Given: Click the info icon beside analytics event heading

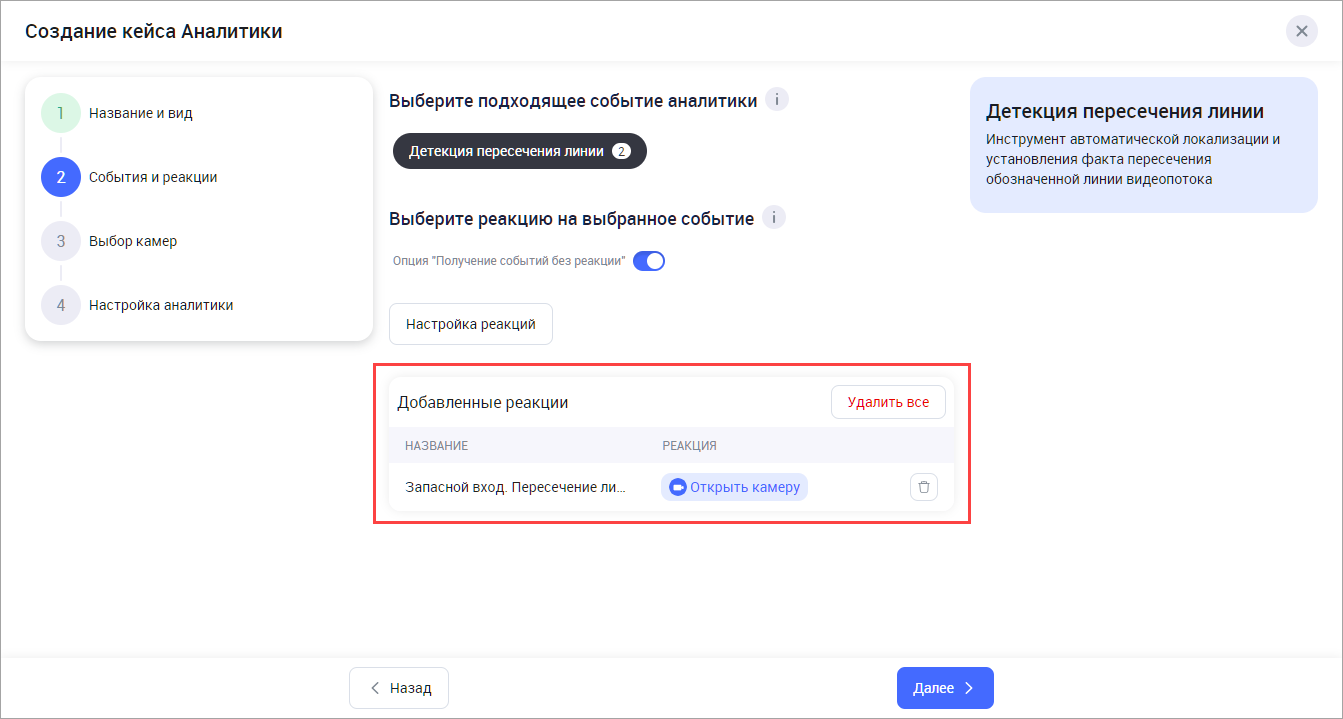Looking at the screenshot, I should 777,100.
